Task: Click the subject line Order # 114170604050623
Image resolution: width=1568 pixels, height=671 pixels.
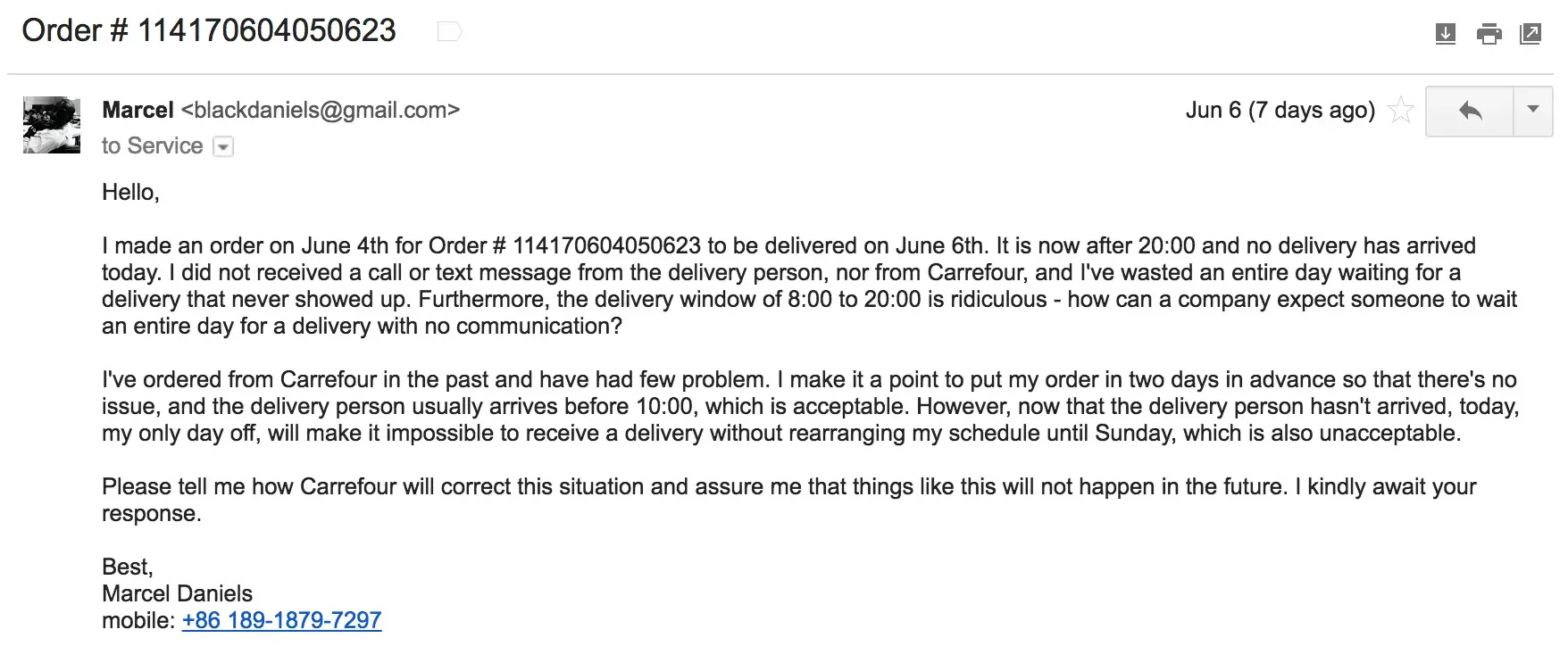Action: (209, 30)
